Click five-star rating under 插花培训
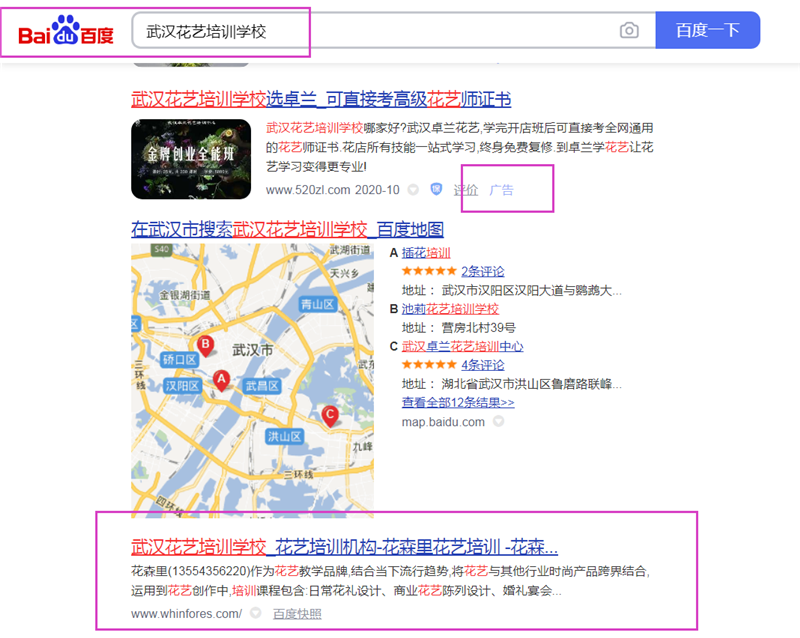 [429, 271]
